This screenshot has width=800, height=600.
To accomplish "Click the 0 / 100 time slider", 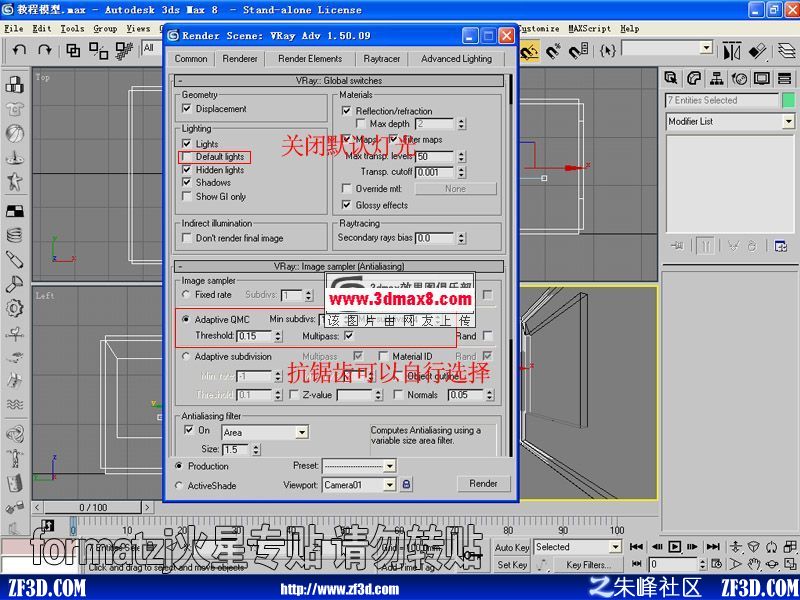I will point(93,507).
